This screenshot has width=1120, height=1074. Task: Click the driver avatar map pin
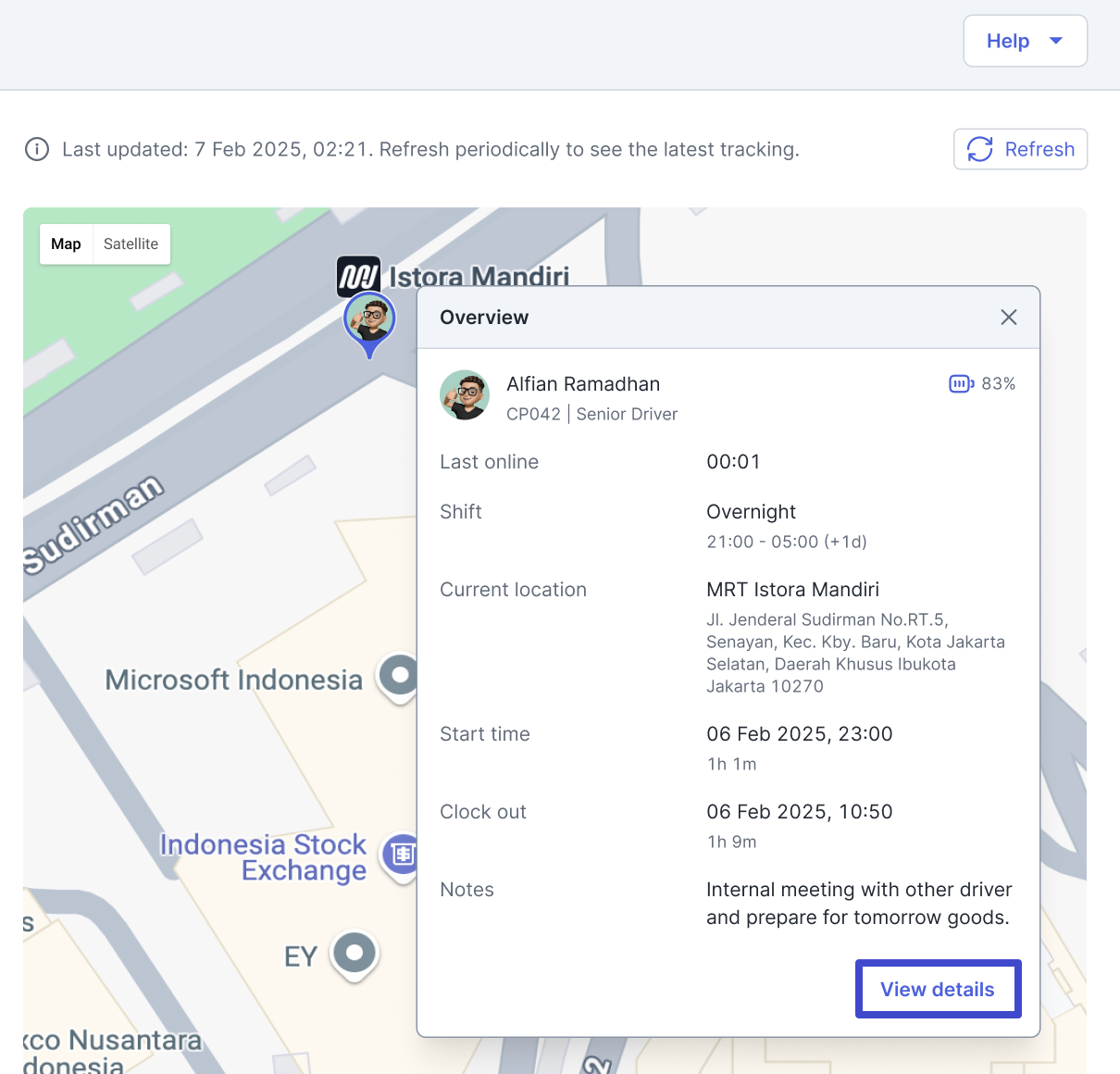(x=370, y=320)
